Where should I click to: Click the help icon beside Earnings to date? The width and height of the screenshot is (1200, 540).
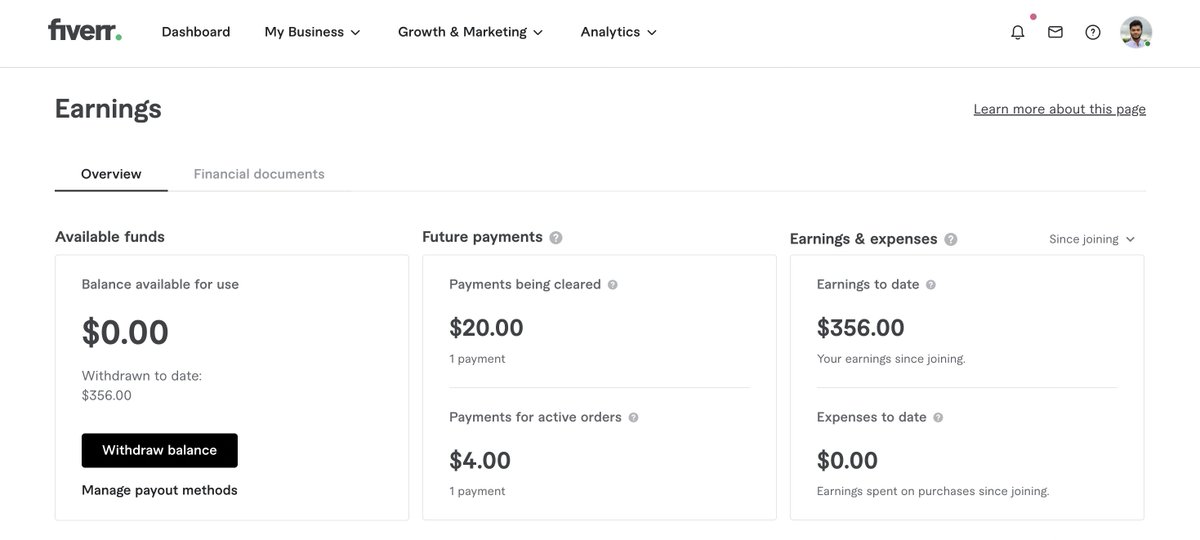931,285
